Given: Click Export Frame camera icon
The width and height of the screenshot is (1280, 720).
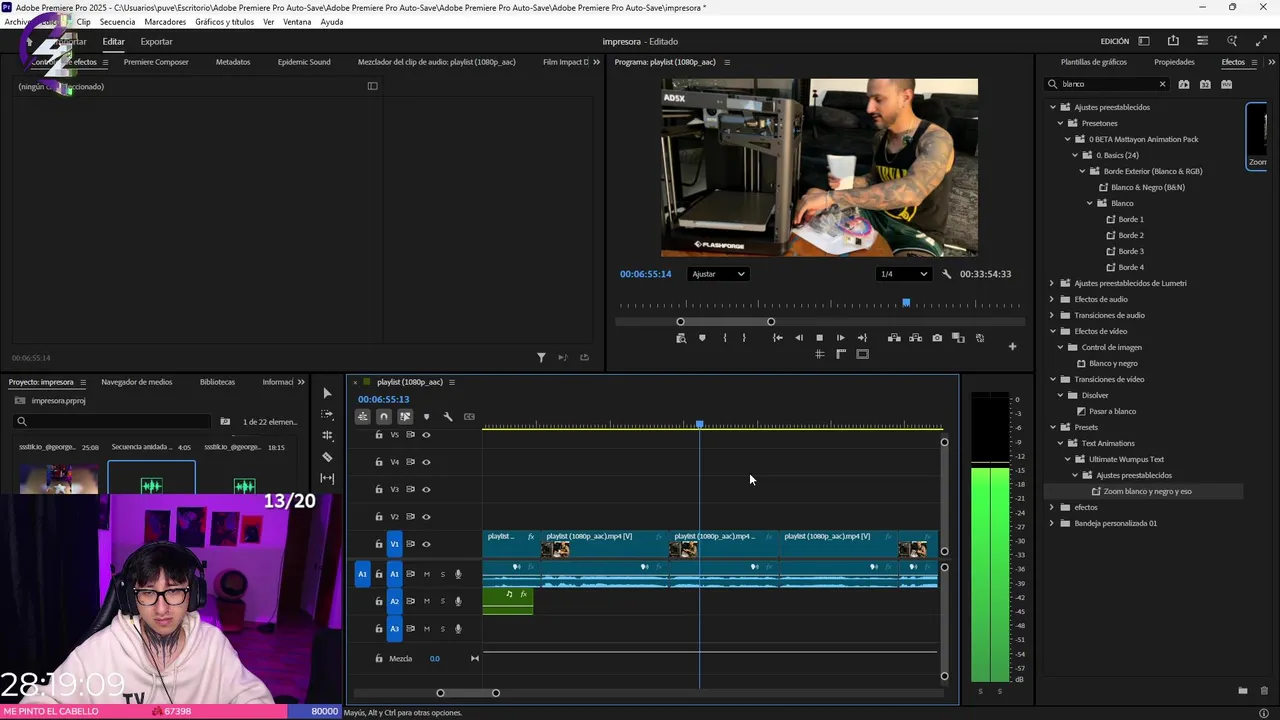Looking at the screenshot, I should (x=937, y=338).
